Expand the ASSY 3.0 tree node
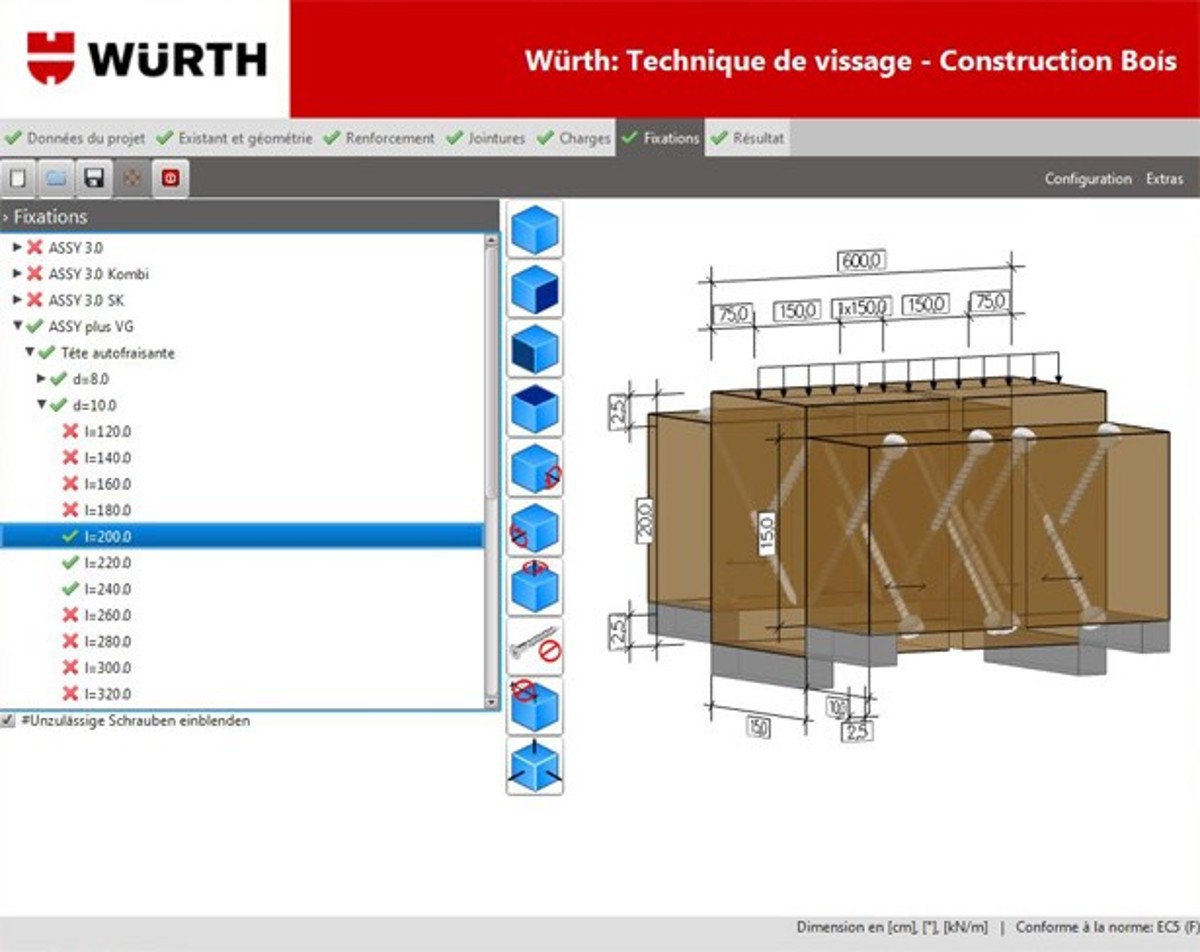 click(x=17, y=247)
